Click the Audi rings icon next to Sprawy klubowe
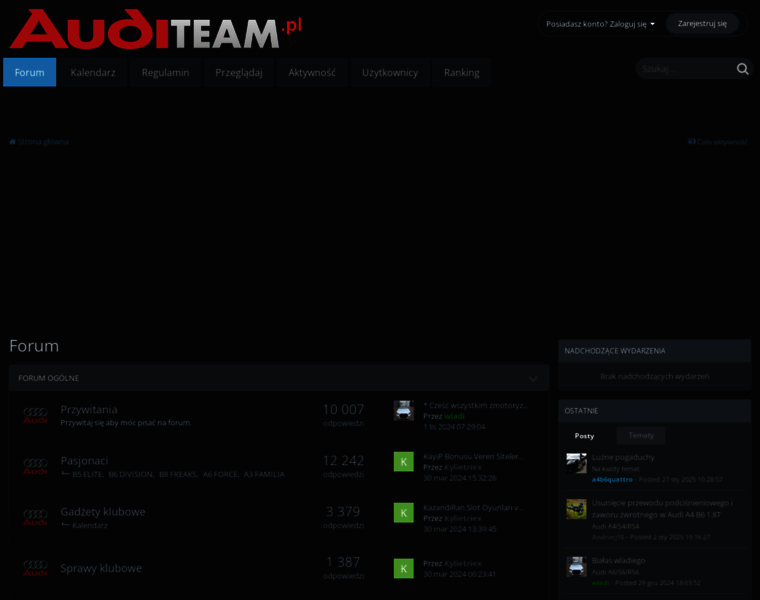This screenshot has height=600, width=760. (35, 568)
